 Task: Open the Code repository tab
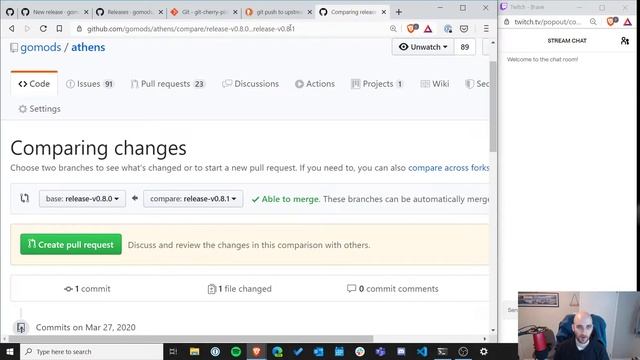tap(34, 84)
